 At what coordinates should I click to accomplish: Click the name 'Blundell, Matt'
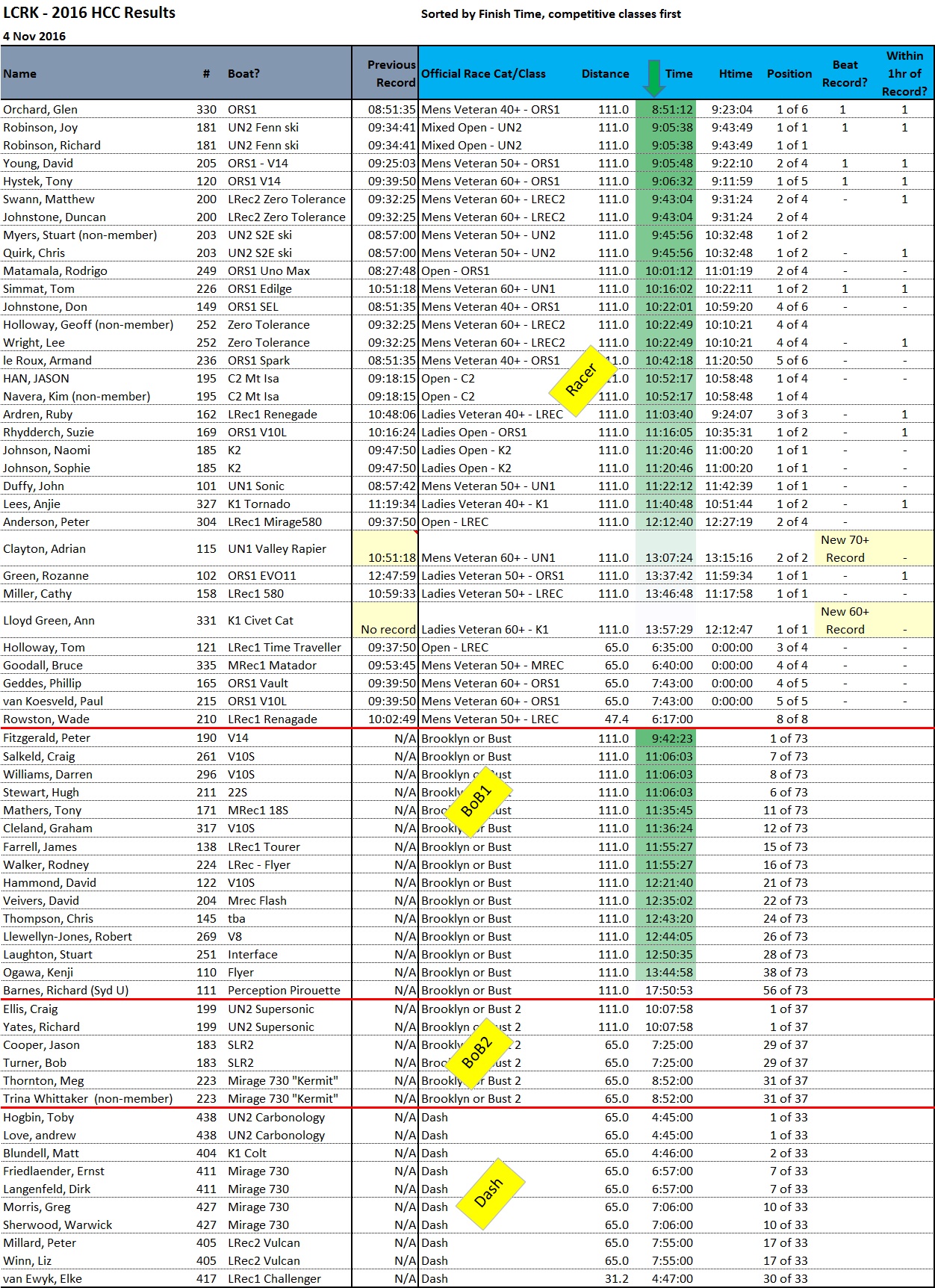click(x=41, y=1153)
